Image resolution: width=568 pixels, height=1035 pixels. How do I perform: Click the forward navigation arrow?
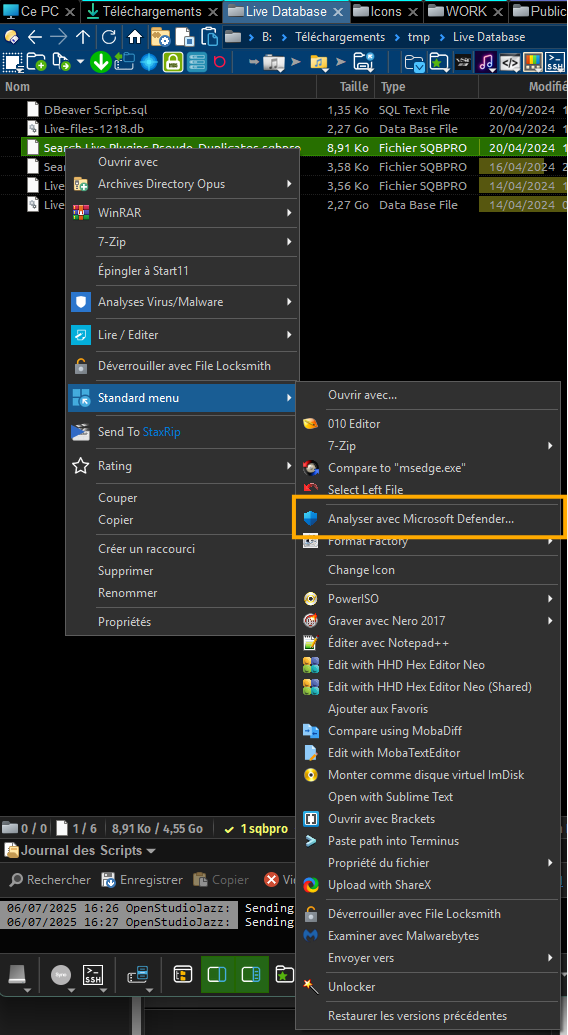click(59, 37)
